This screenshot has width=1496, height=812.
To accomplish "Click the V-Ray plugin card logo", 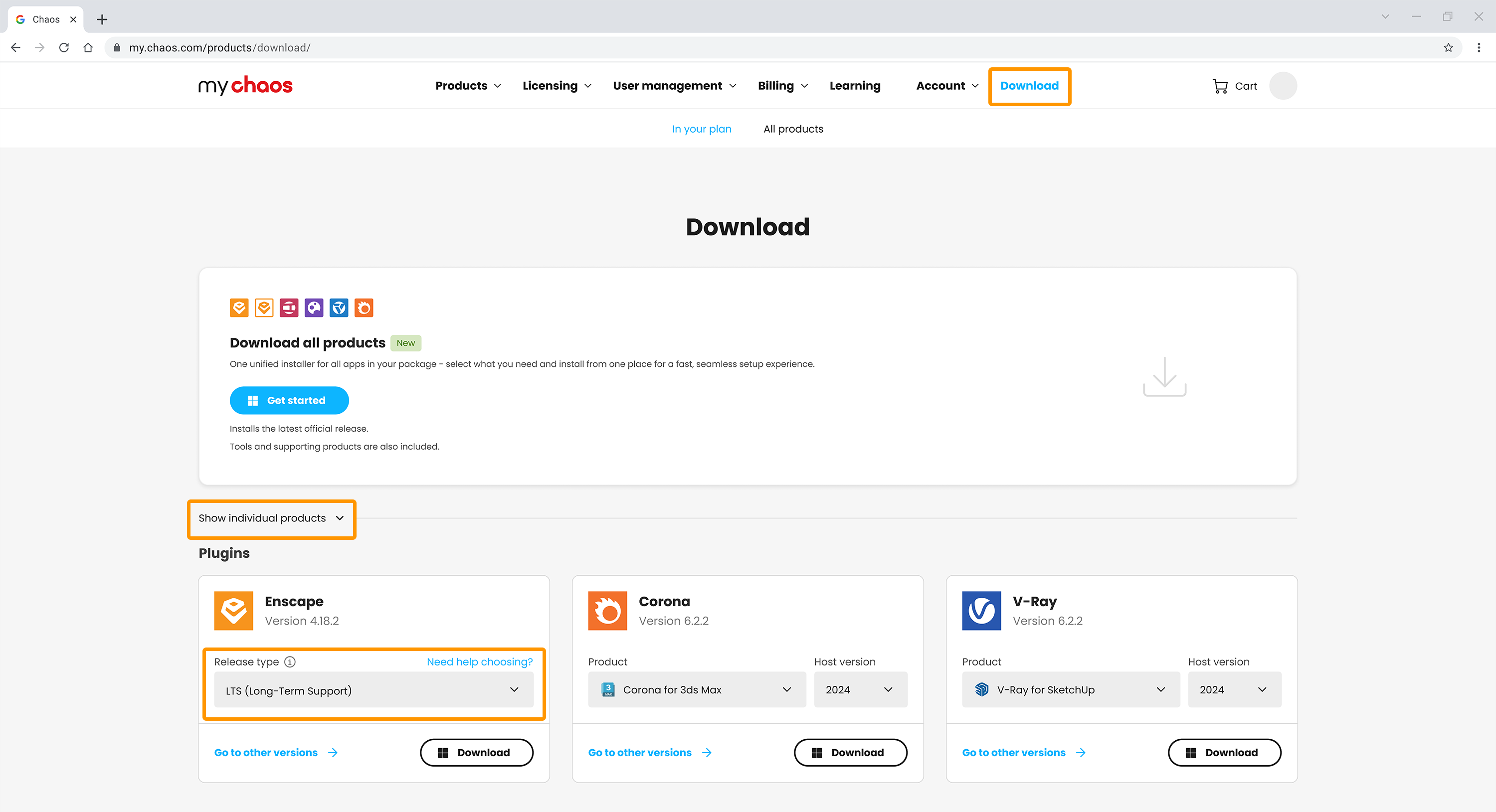I will tap(981, 611).
